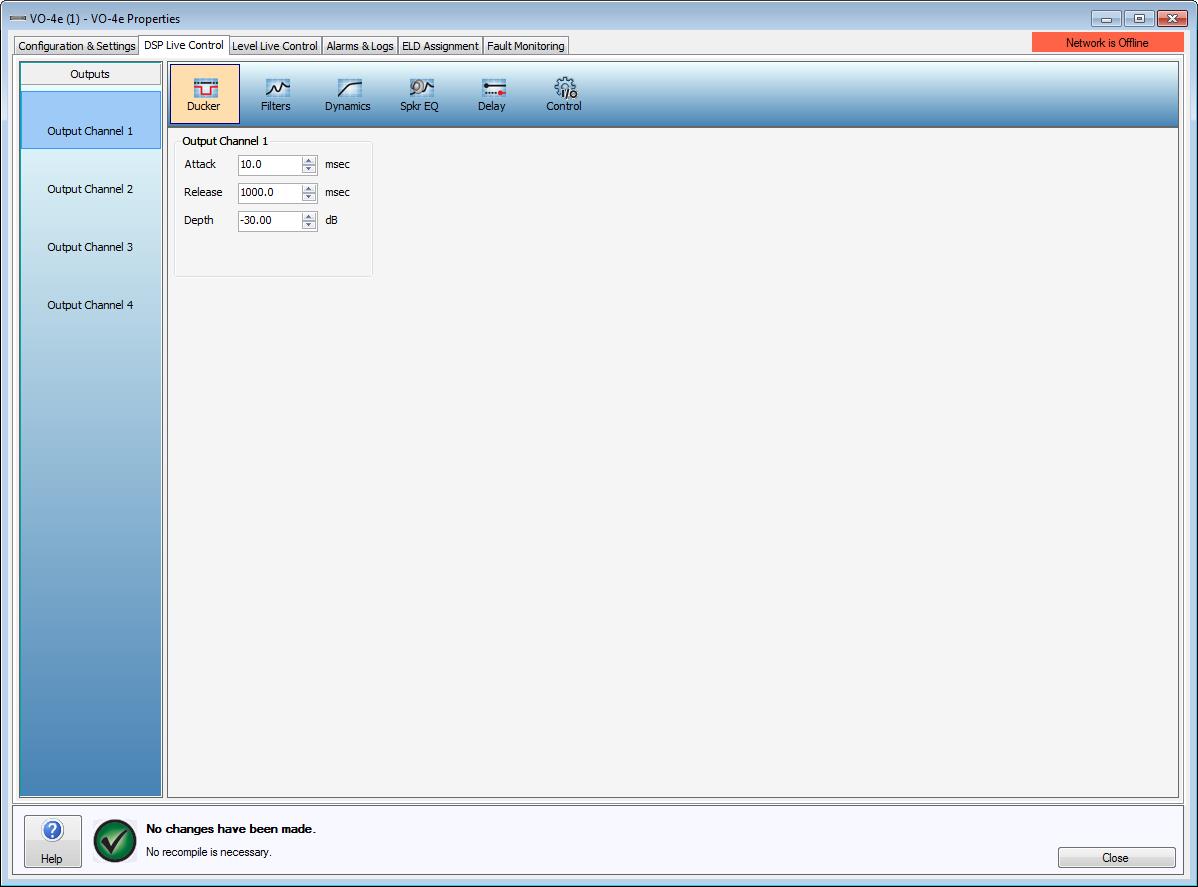Screen dimensions: 1198x887
Task: Increase Depth with up spinner arrow
Action: click(x=309, y=216)
